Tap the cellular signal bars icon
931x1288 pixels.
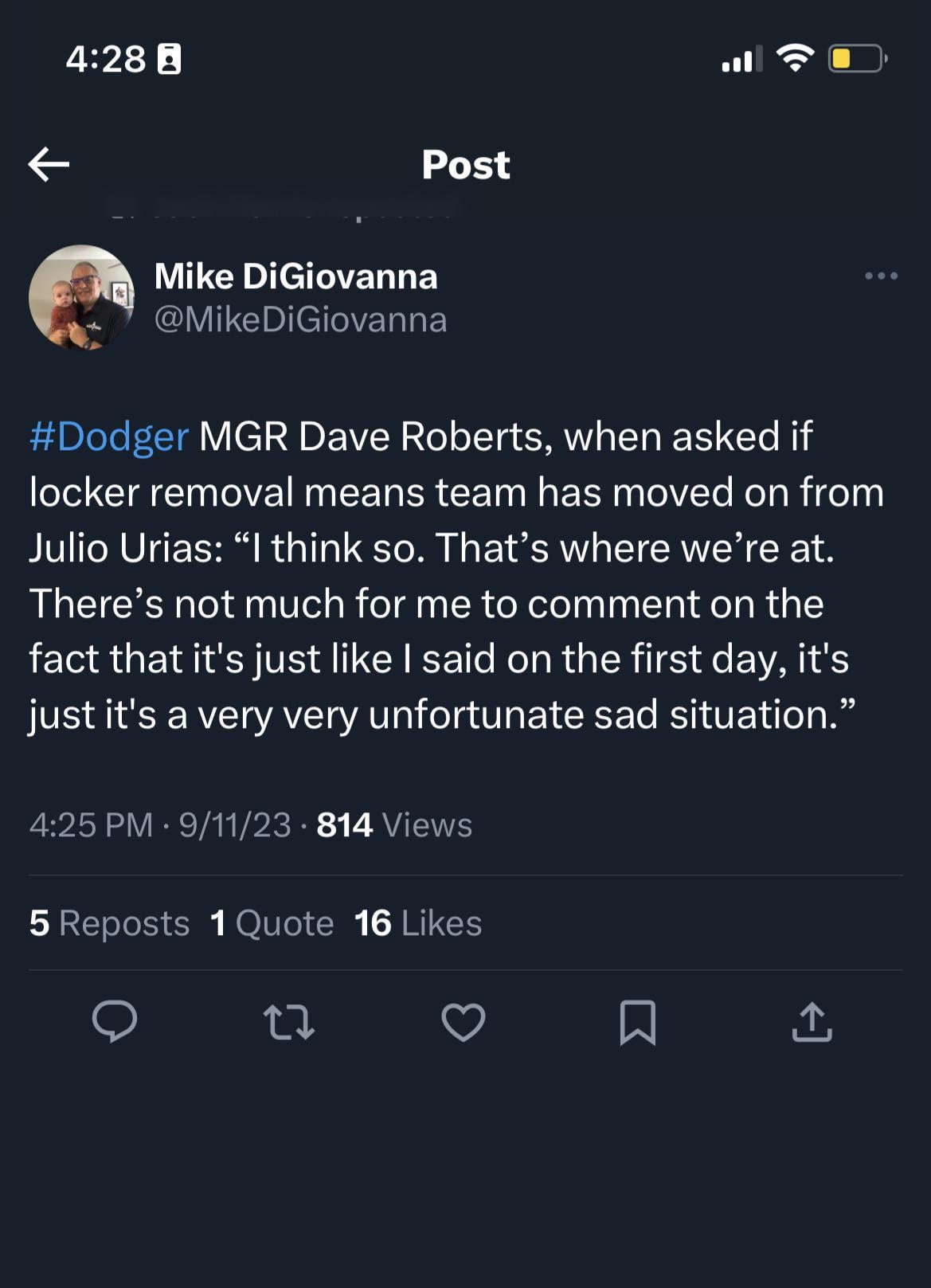(741, 59)
